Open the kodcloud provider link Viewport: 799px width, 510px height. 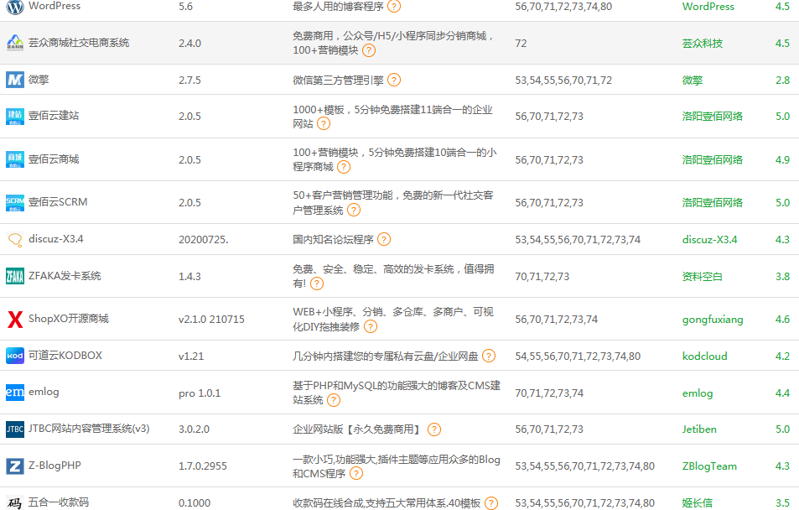click(x=704, y=356)
